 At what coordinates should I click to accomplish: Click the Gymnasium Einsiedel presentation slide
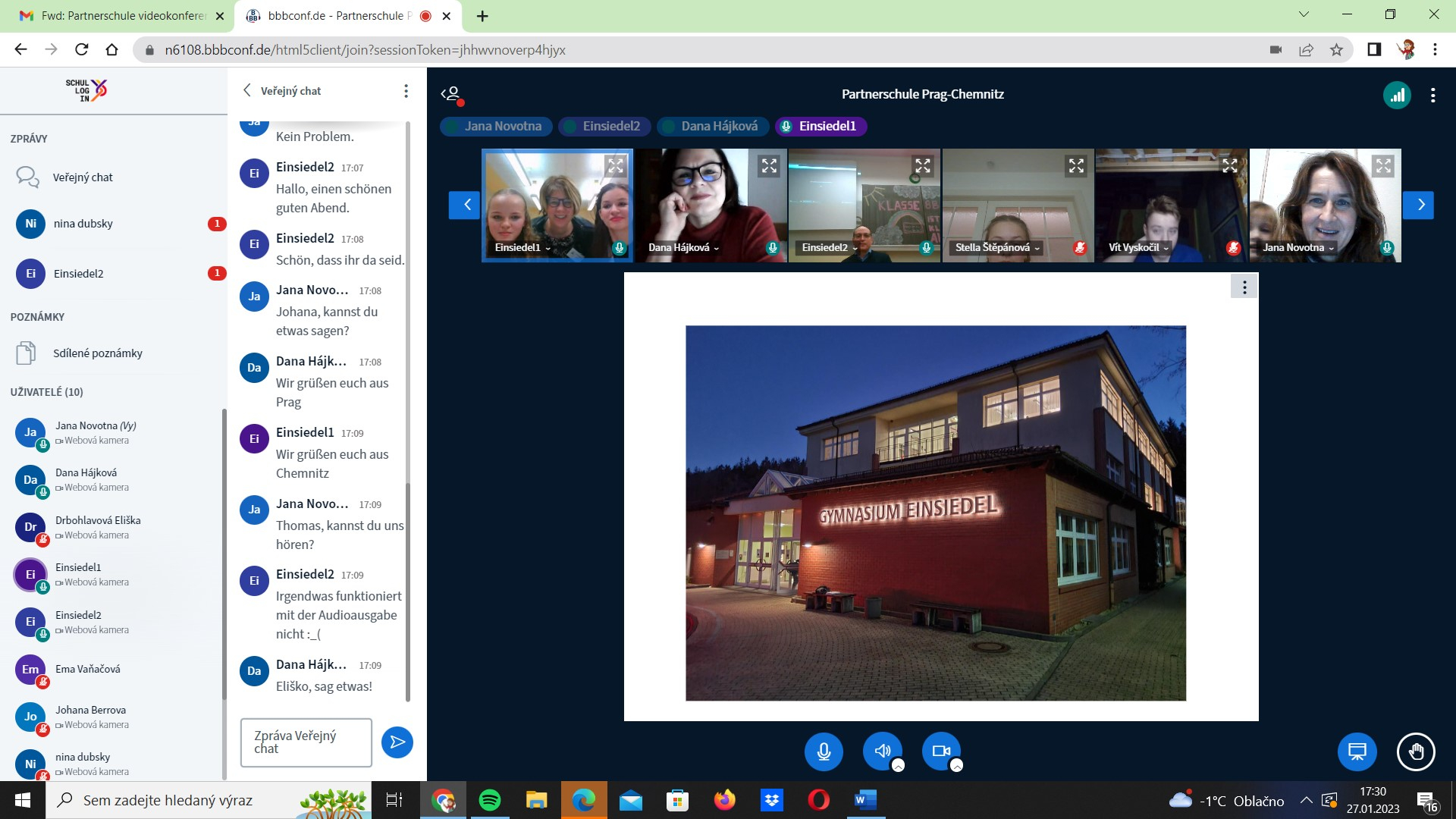pyautogui.click(x=935, y=513)
